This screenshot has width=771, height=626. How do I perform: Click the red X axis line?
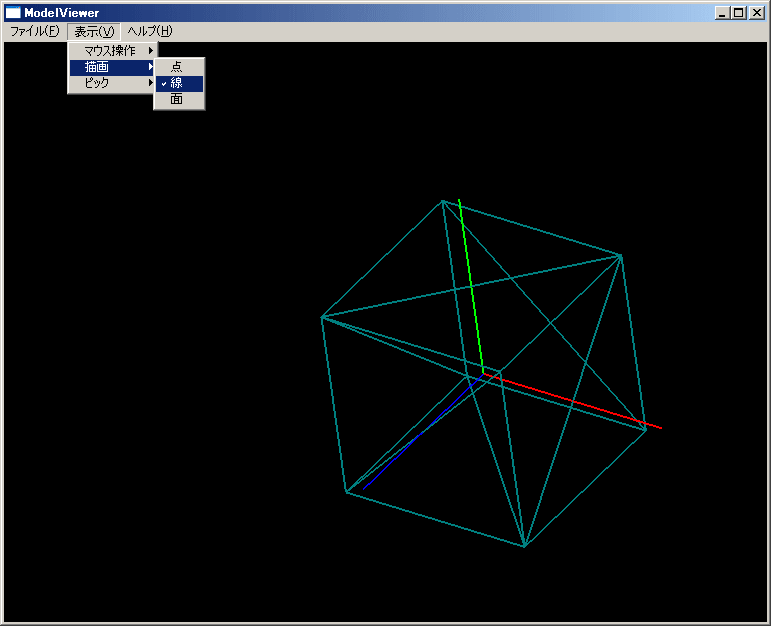tap(573, 401)
